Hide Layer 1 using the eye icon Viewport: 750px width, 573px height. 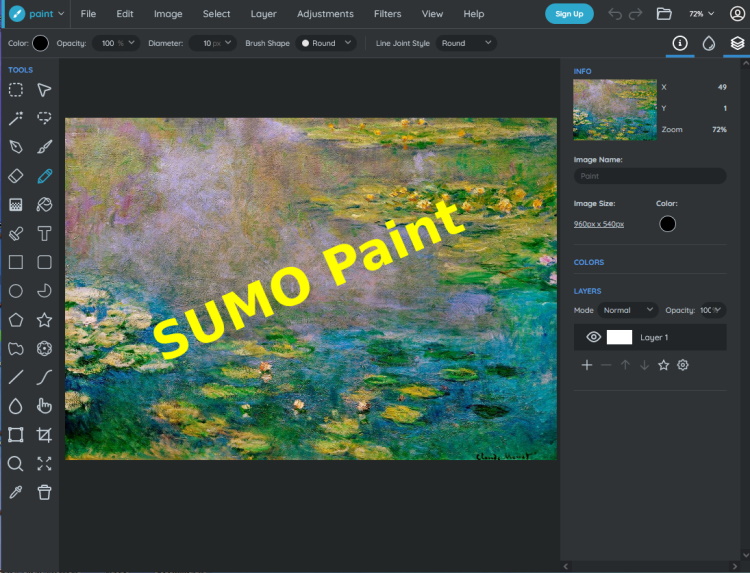pos(593,337)
